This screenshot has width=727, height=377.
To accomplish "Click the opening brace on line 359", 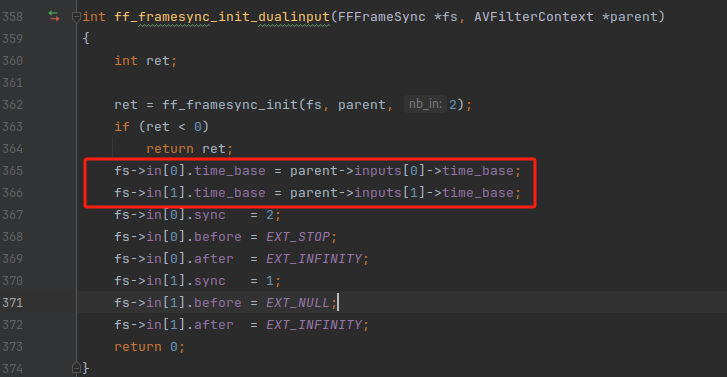I will point(86,38).
